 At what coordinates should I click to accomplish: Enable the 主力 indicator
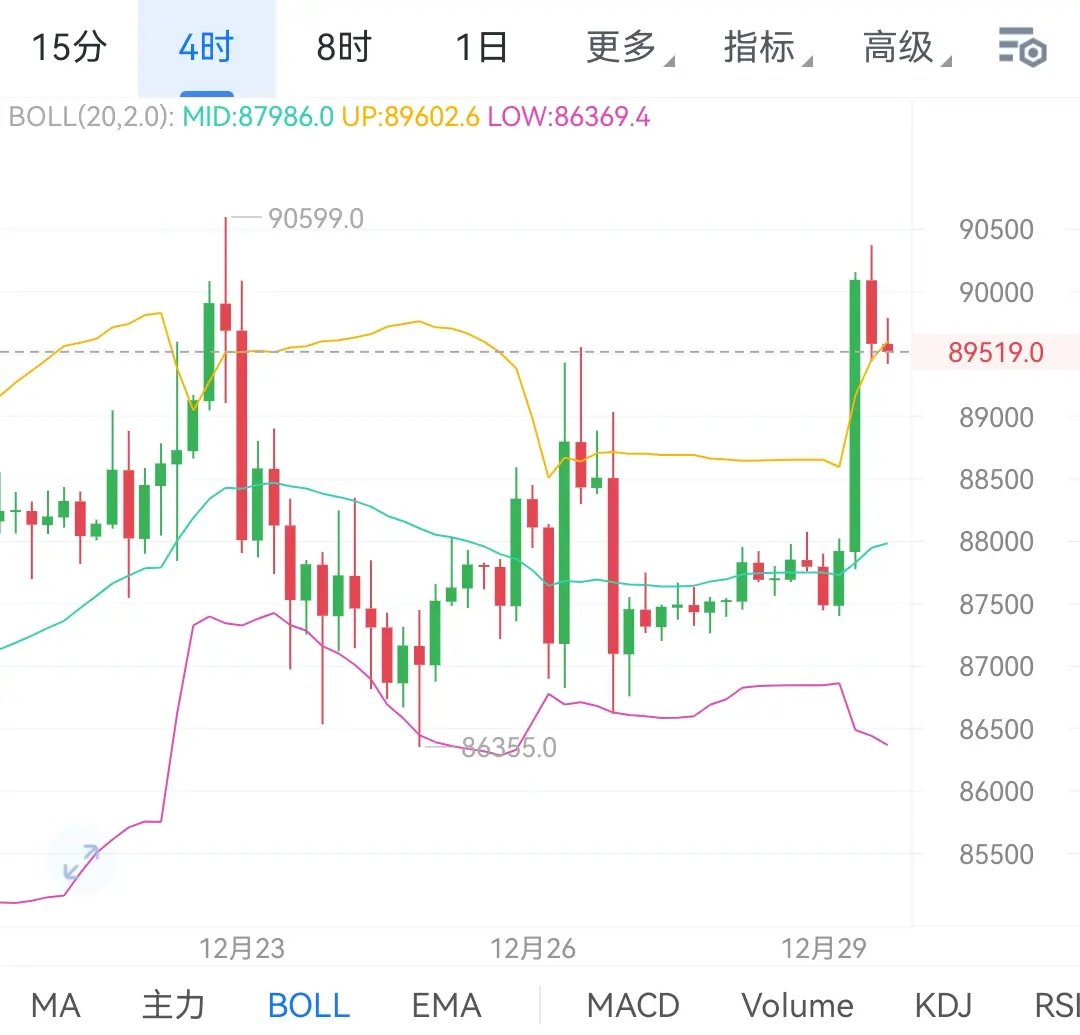pos(174,1005)
